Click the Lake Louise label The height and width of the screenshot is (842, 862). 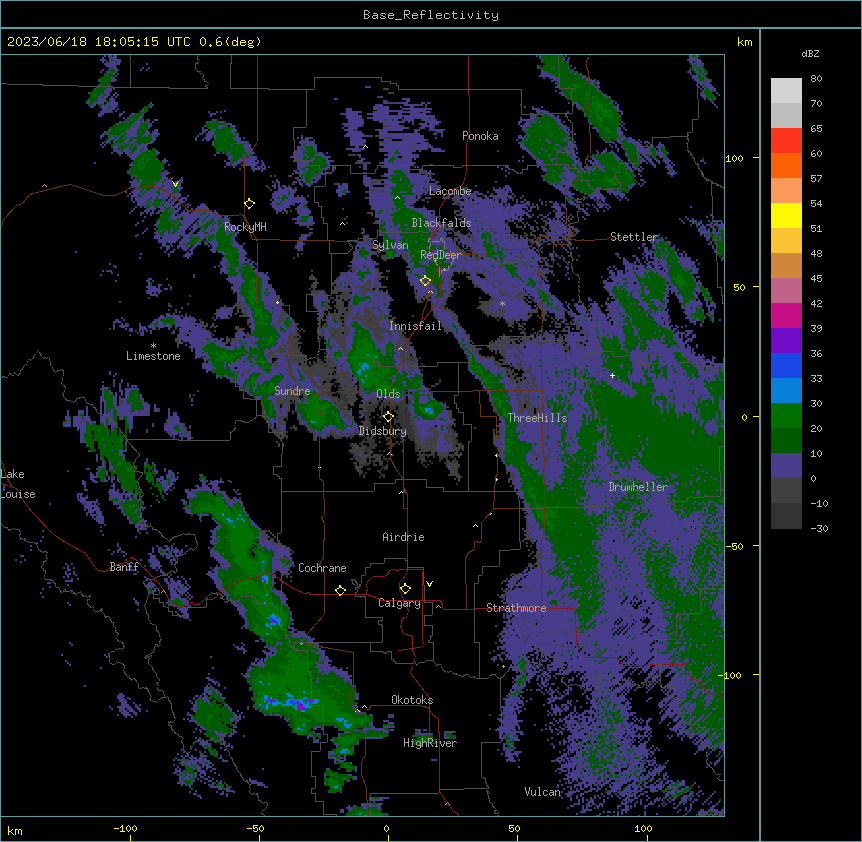[18, 484]
